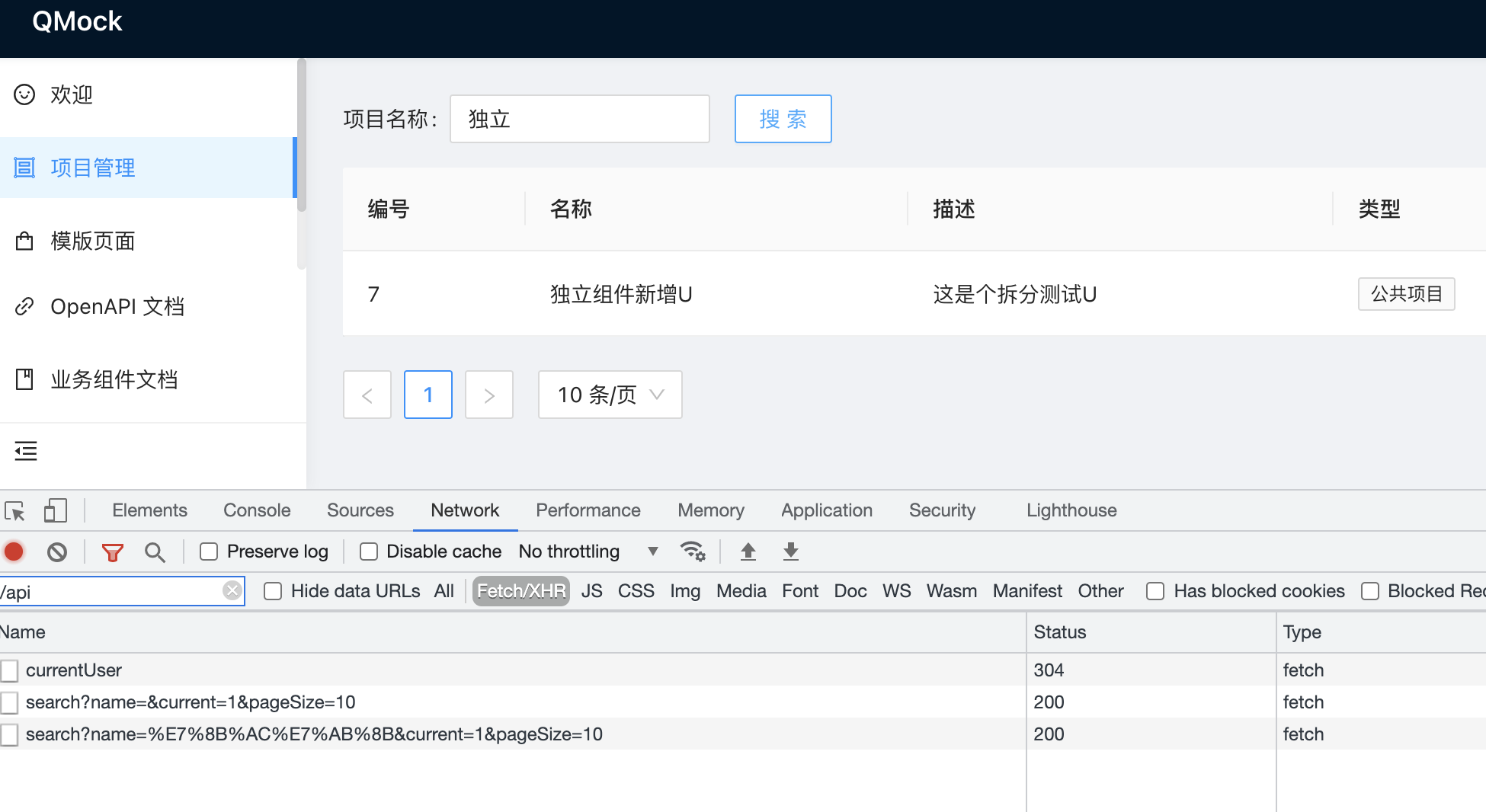Click the 项目名称 input field

tap(580, 119)
